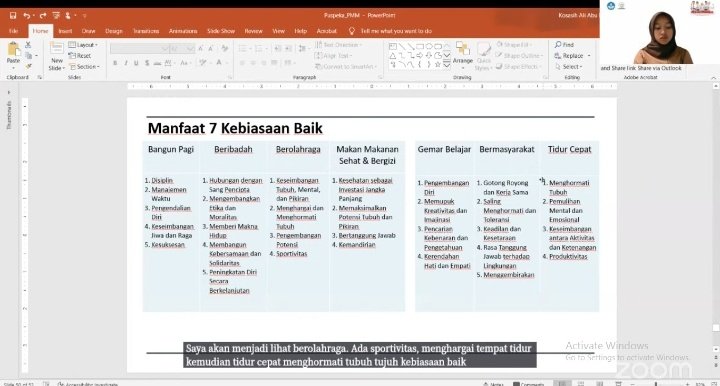Expand the Layout dropdown
720x386 pixels.
(83, 45)
